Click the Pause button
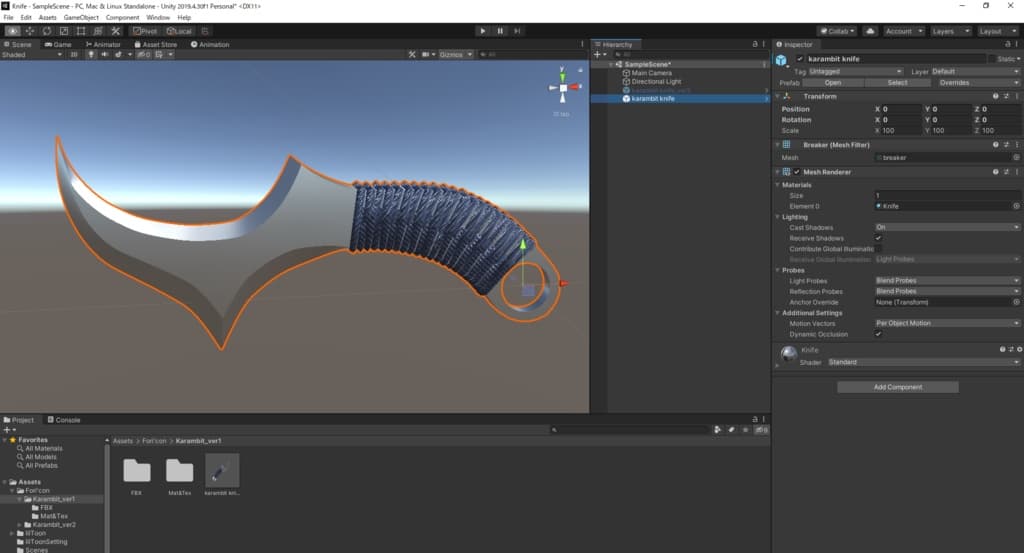Image resolution: width=1024 pixels, height=553 pixels. tap(500, 31)
